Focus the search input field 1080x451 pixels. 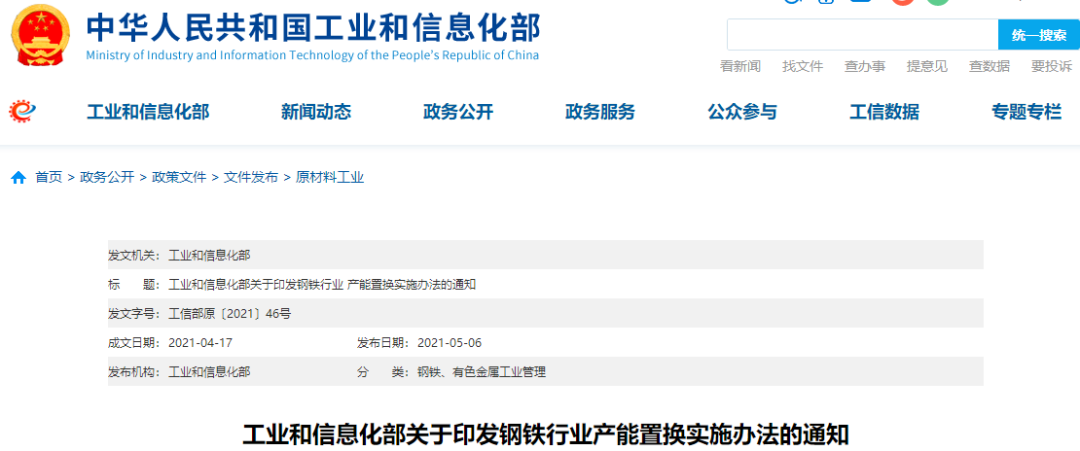click(861, 35)
